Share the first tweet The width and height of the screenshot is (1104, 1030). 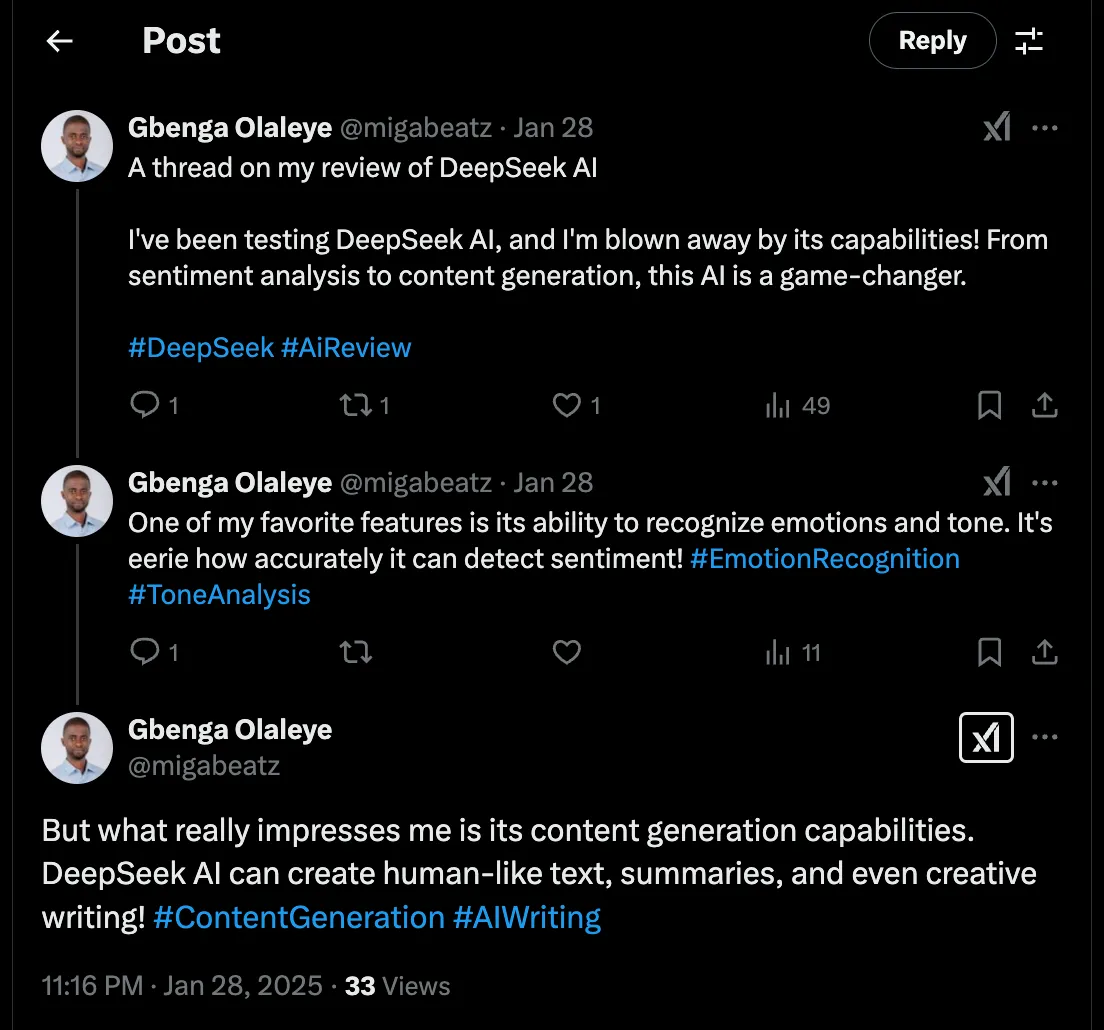tap(1045, 405)
